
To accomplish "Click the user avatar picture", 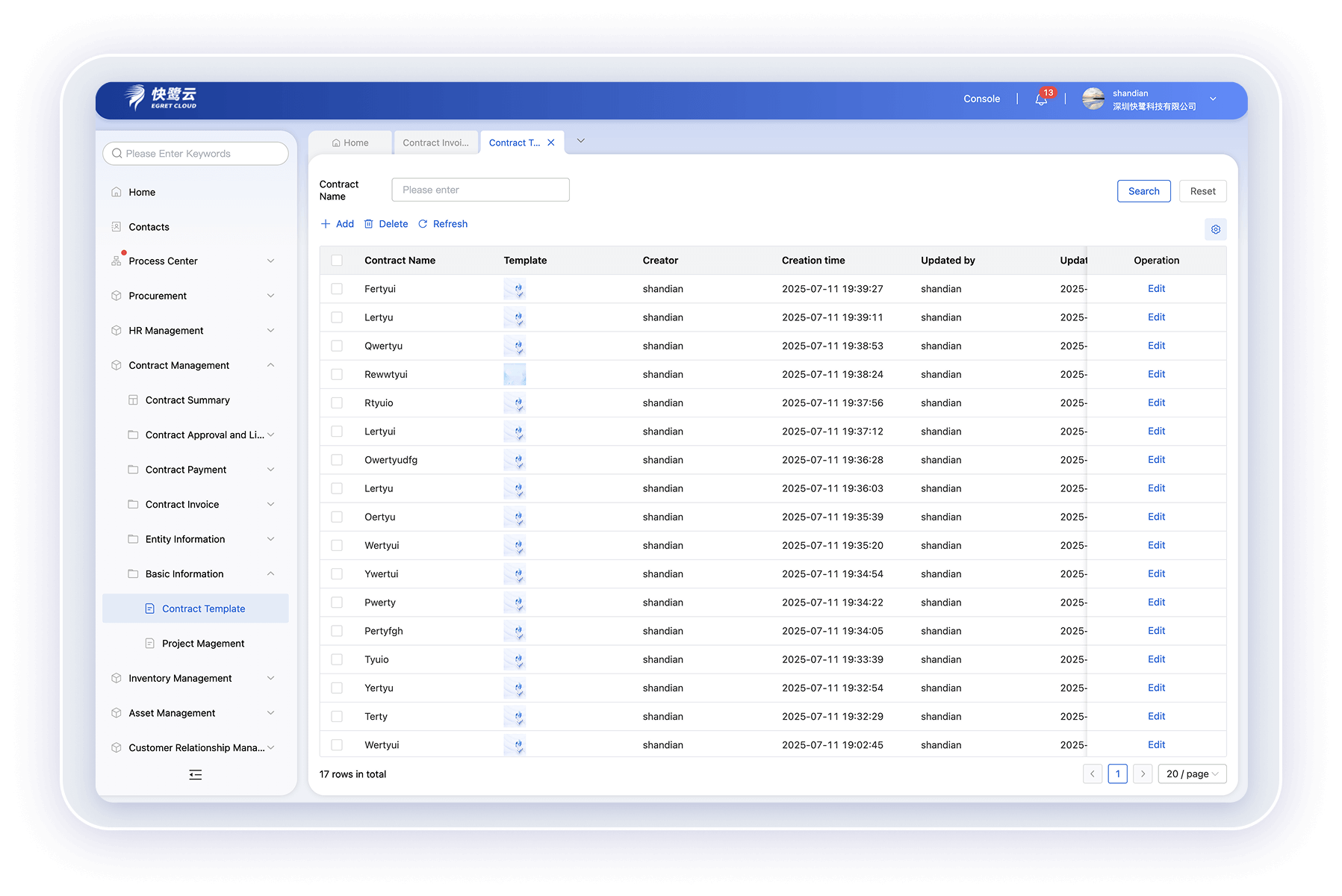I will (x=1093, y=99).
